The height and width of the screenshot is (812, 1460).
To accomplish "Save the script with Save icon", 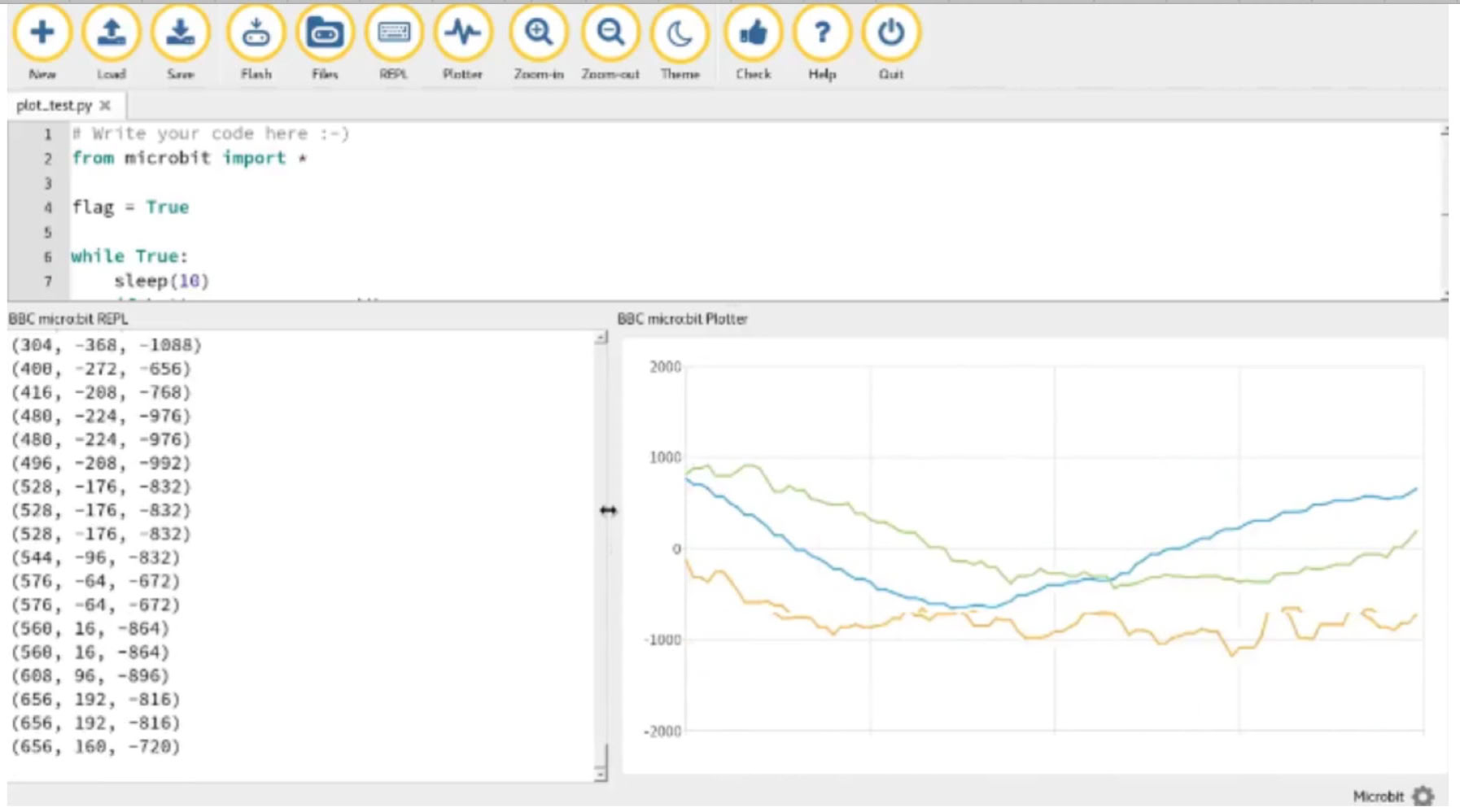I will click(x=180, y=34).
